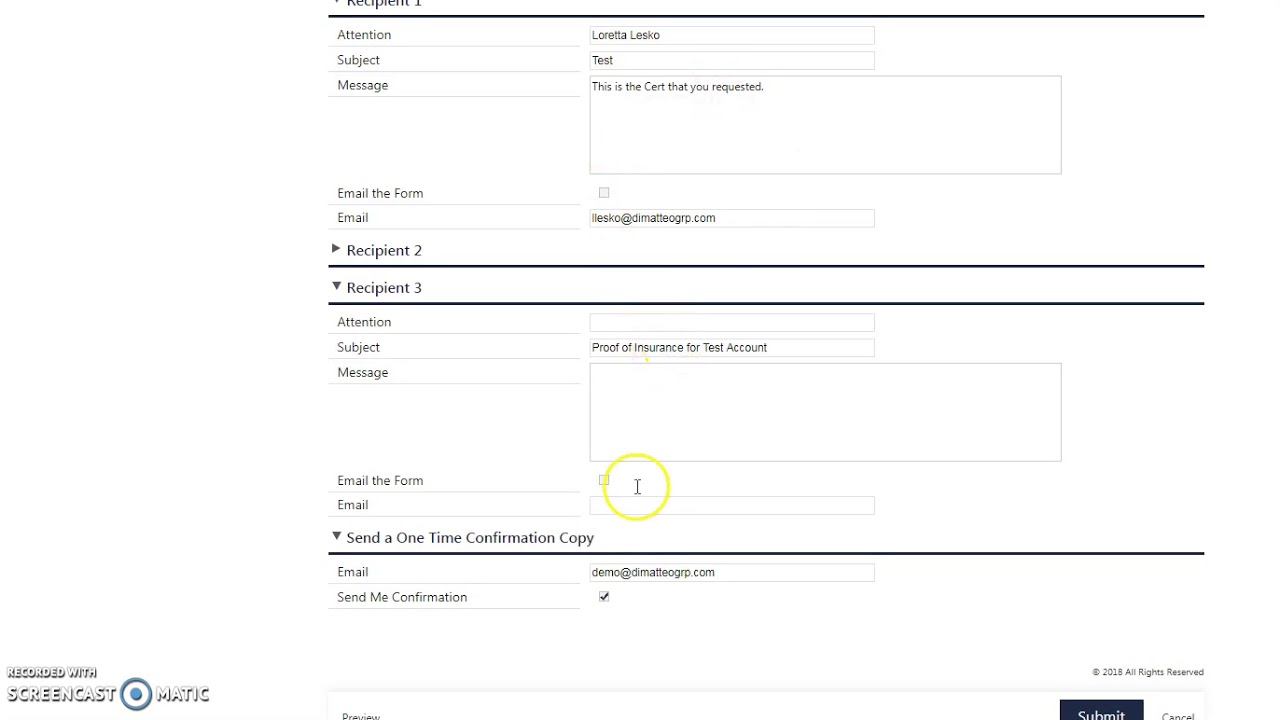Click the Recipient 1 Message box
Image resolution: width=1280 pixels, height=720 pixels.
[825, 125]
